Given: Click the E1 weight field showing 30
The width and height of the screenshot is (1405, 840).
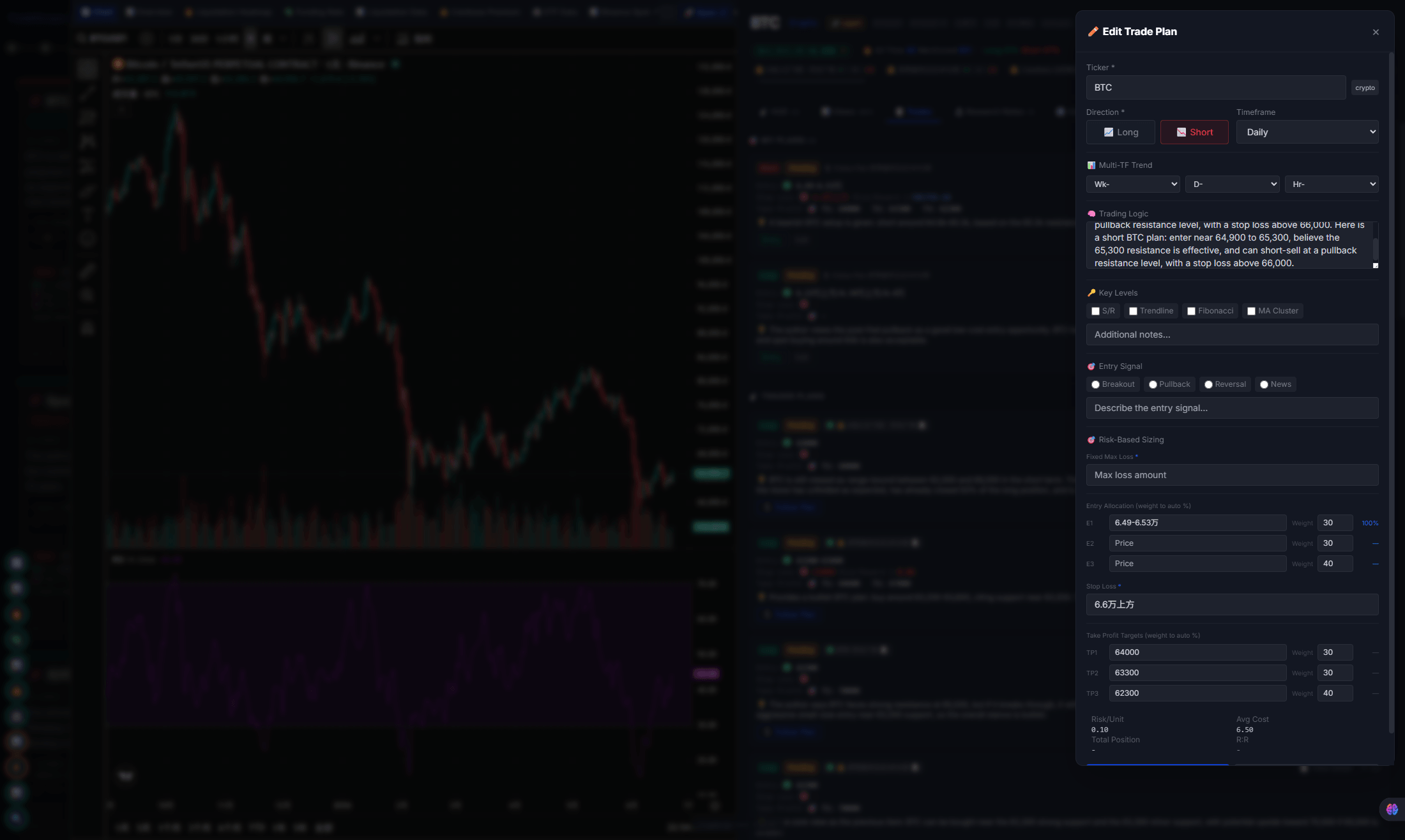Looking at the screenshot, I should pyautogui.click(x=1335, y=523).
